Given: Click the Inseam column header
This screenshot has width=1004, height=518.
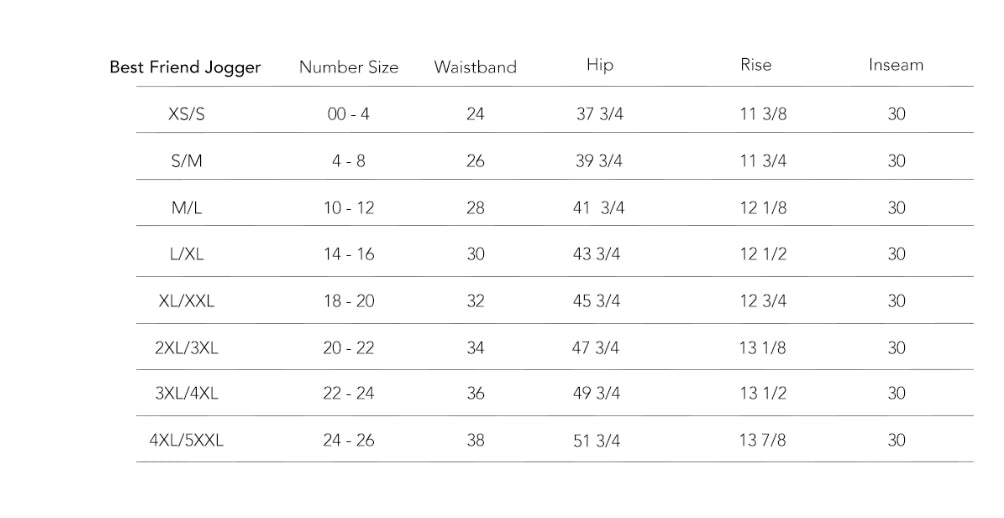Looking at the screenshot, I should point(896,65).
